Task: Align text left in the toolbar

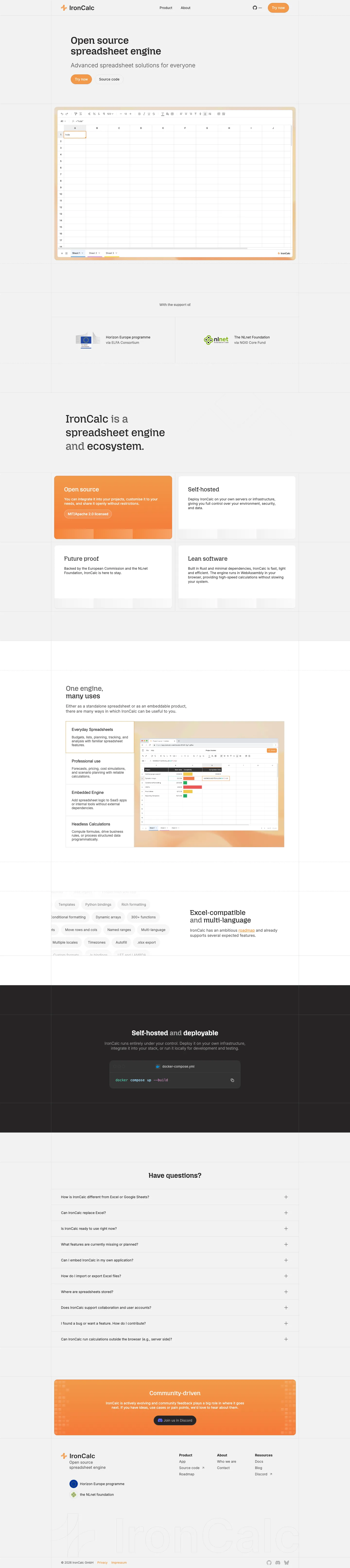Action: pos(181,114)
